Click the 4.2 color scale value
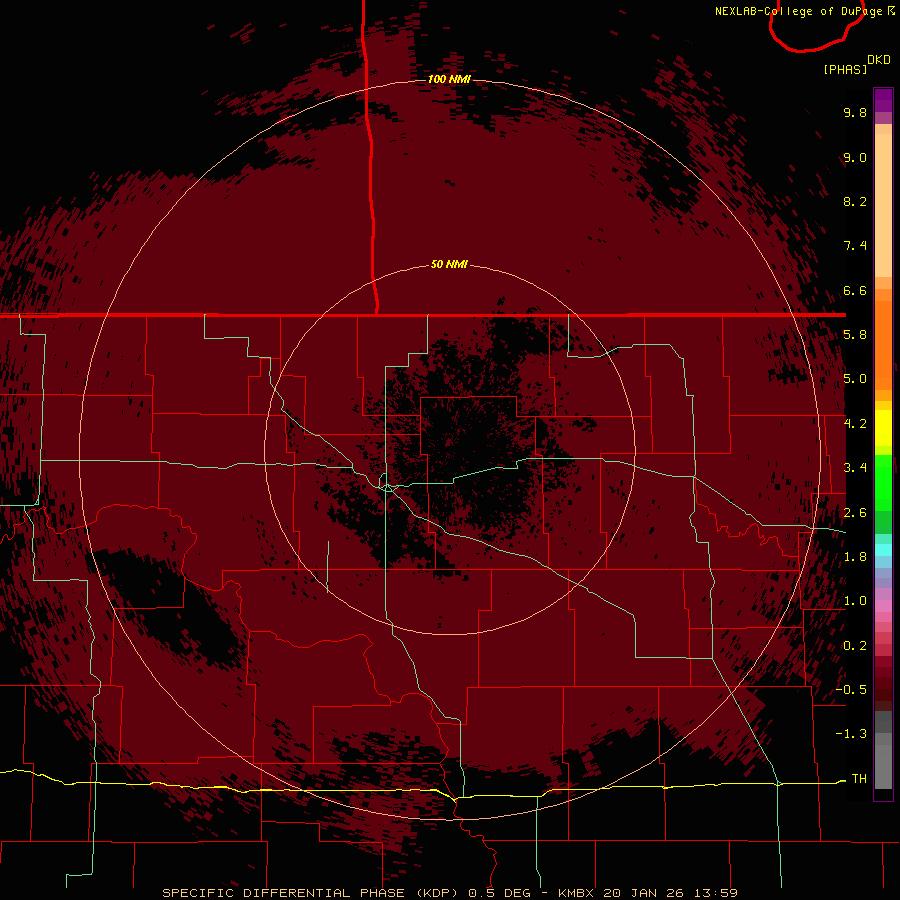The width and height of the screenshot is (900, 900). (855, 424)
